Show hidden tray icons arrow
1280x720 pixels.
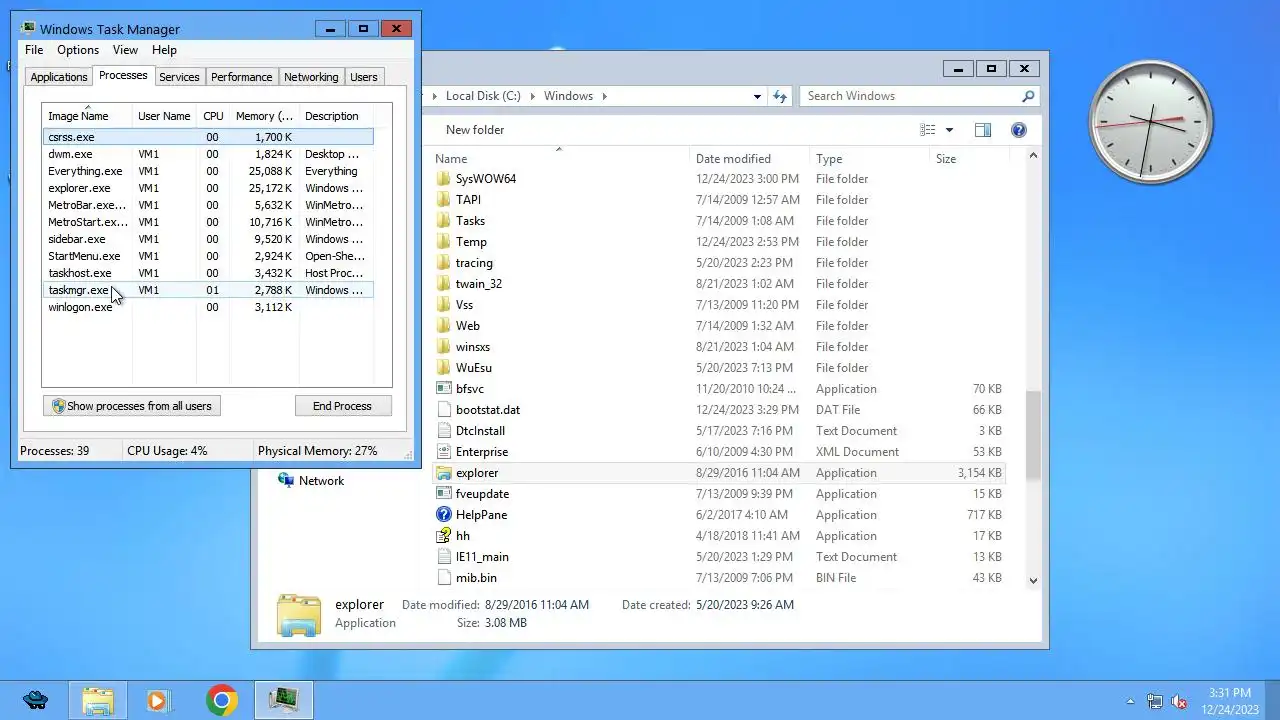point(1131,701)
